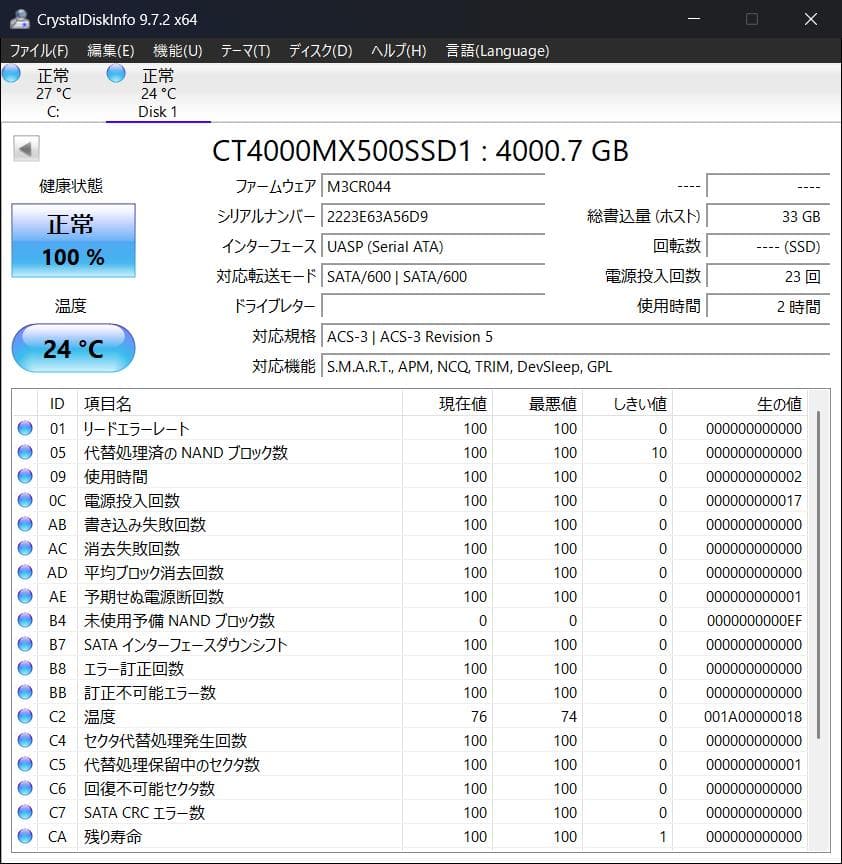
Task: Click the 24 °C temperature gauge
Action: 72,348
